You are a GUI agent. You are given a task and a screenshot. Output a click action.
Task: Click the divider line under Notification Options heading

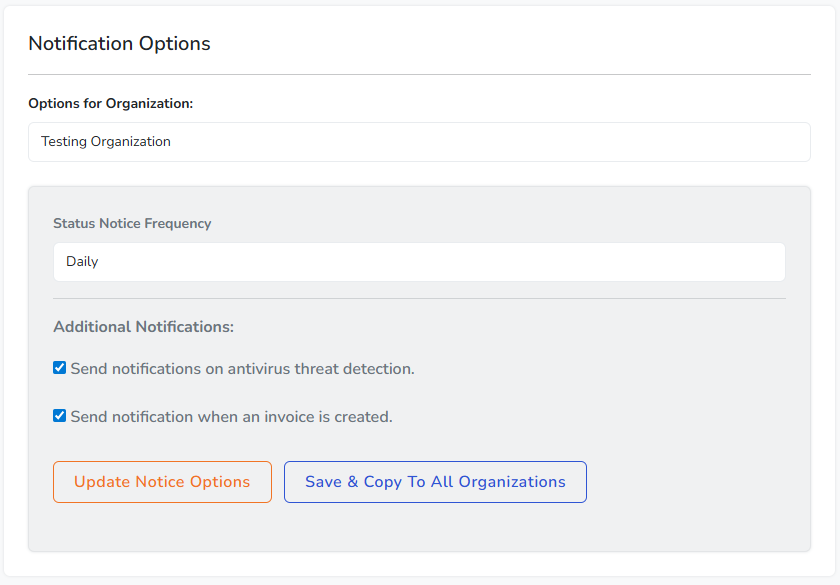tap(419, 74)
